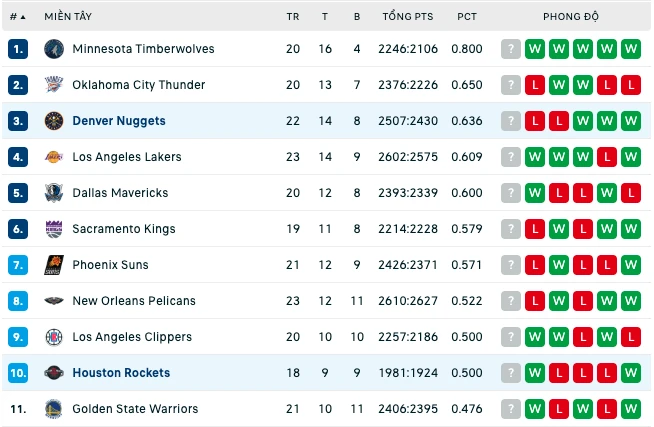Click the Phoenix Suns team logo

54,265
